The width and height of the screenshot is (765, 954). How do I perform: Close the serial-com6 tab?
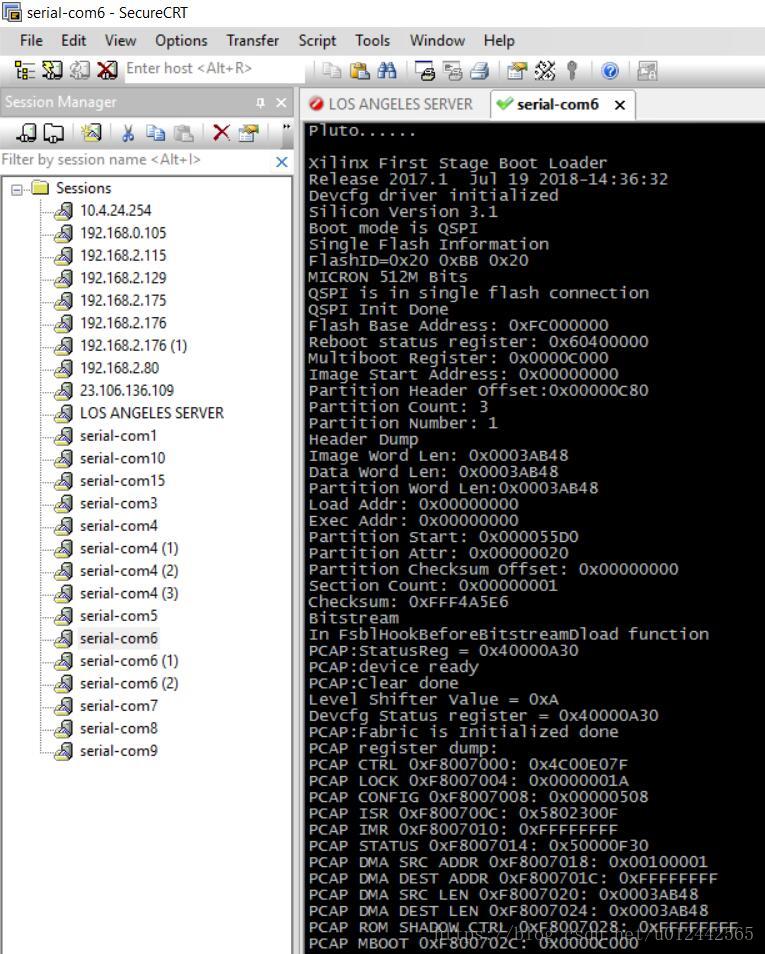(x=620, y=105)
